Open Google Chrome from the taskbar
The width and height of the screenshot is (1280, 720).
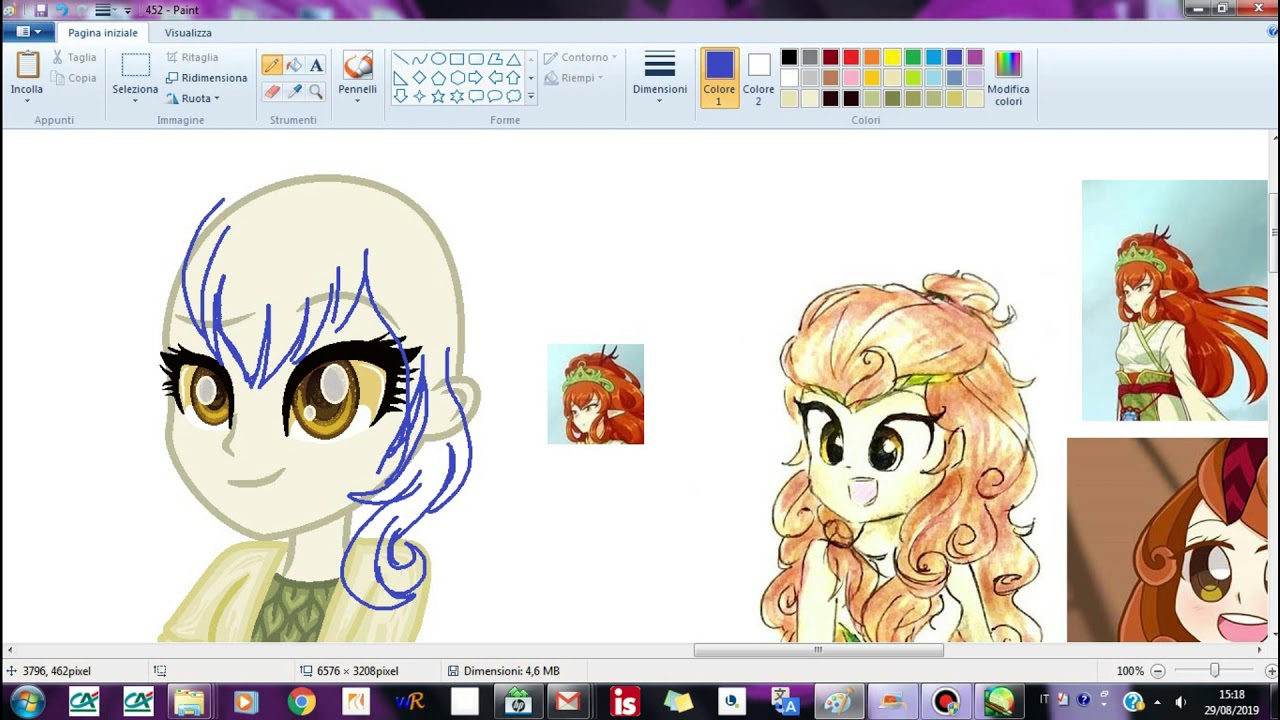pyautogui.click(x=301, y=702)
